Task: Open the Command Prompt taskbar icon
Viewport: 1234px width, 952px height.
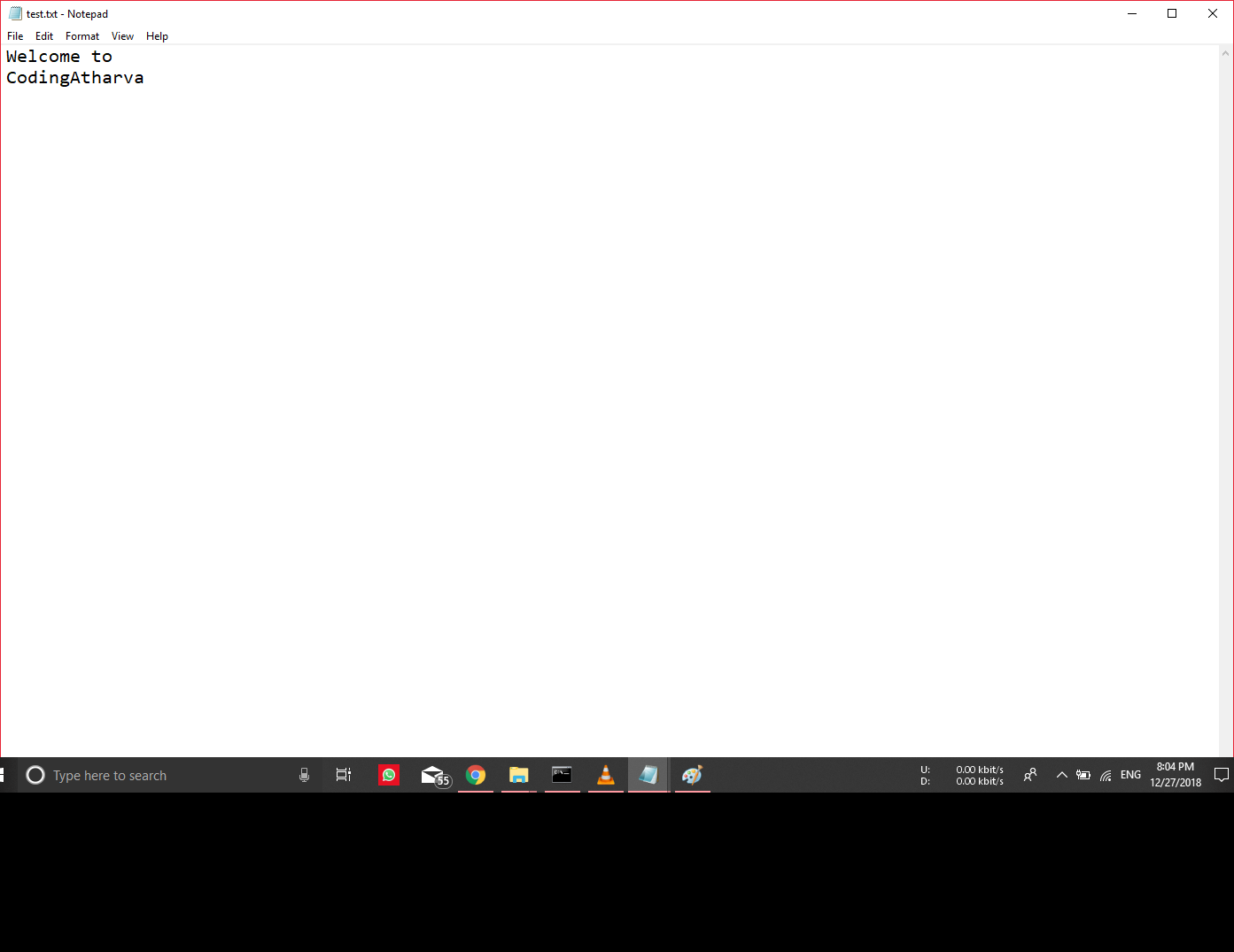Action: (562, 774)
